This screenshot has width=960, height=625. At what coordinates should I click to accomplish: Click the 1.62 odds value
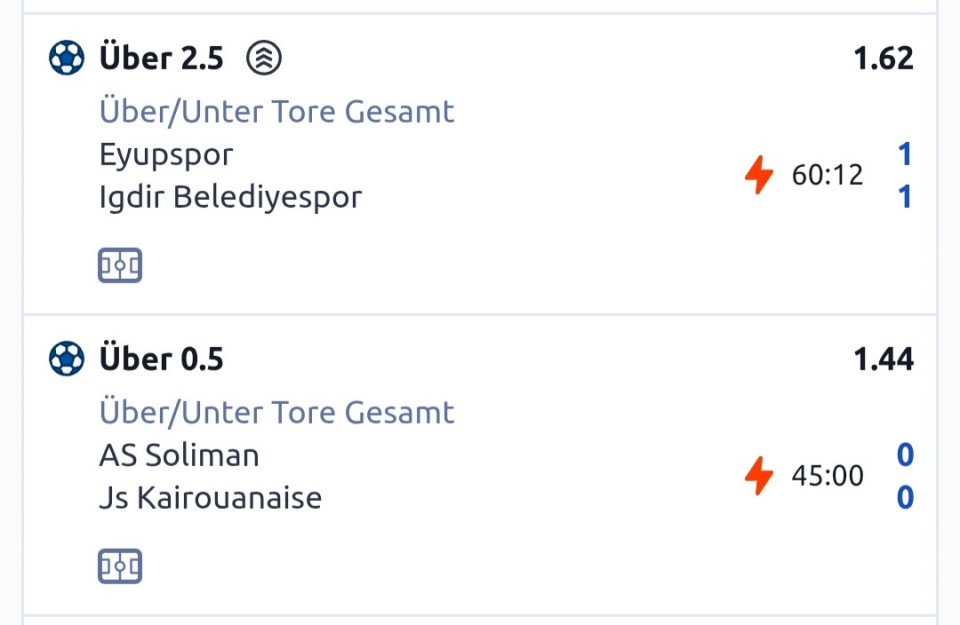tap(883, 58)
